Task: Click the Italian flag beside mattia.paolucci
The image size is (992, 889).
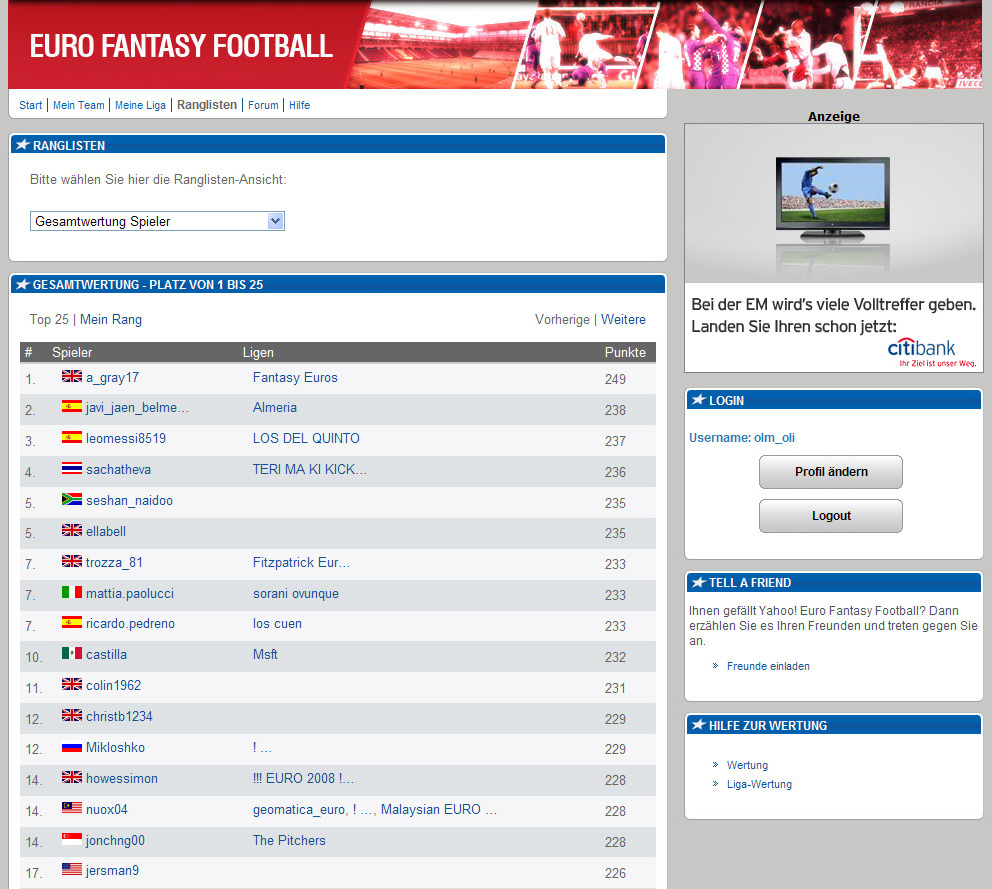Action: pyautogui.click(x=72, y=592)
